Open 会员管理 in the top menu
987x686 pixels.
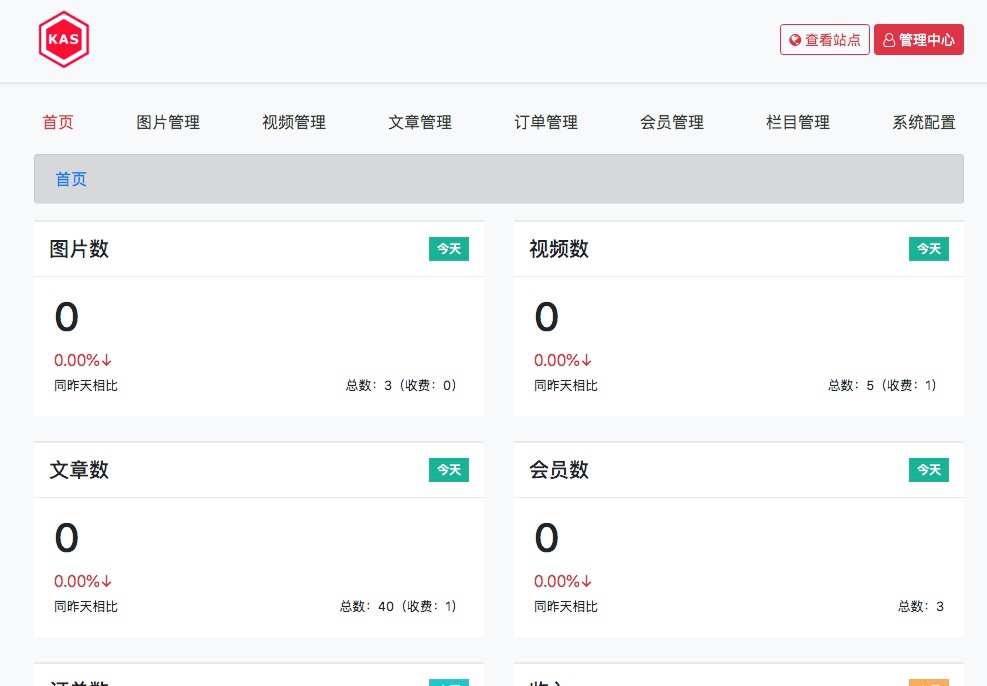(672, 122)
